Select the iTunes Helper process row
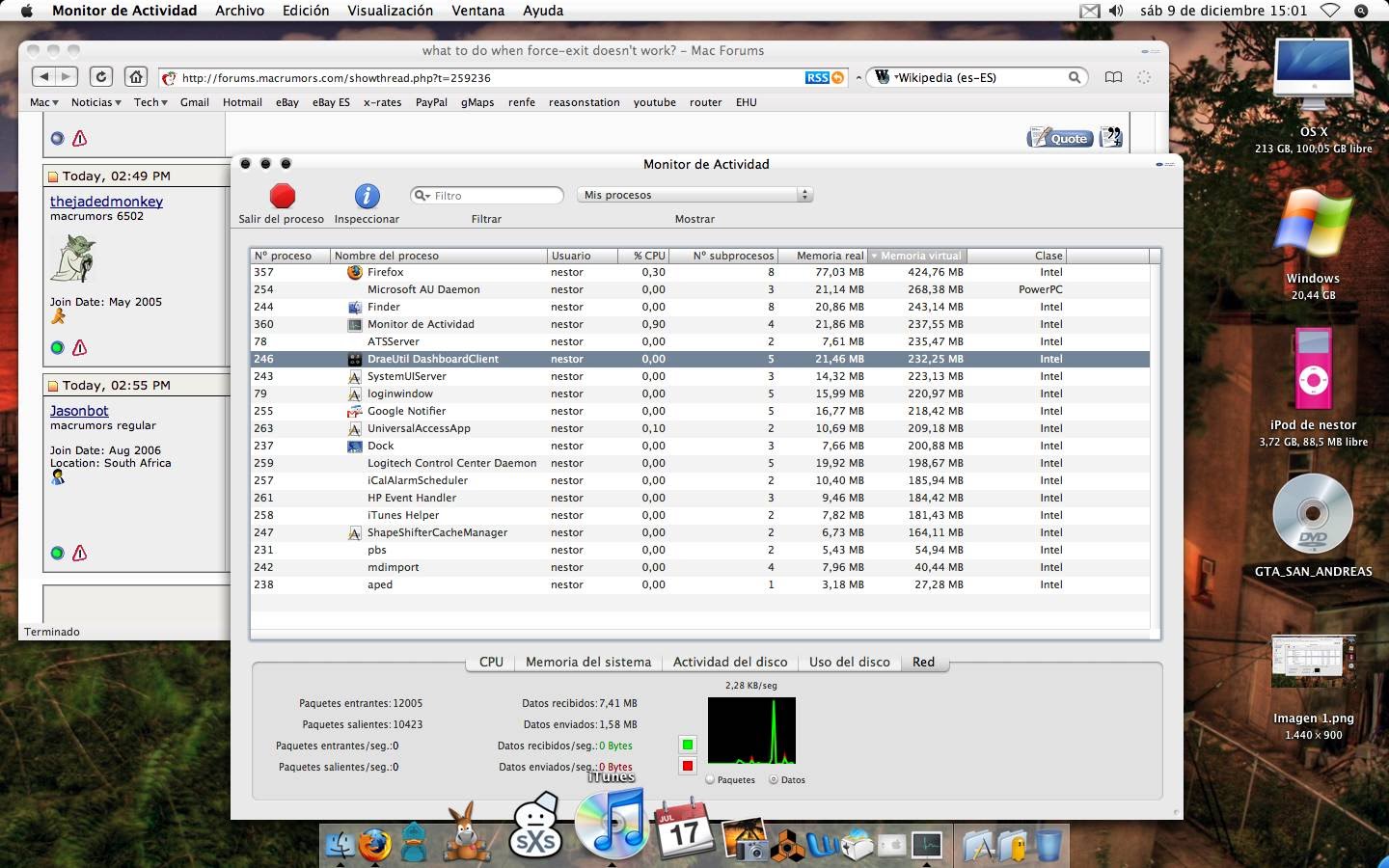 point(699,515)
